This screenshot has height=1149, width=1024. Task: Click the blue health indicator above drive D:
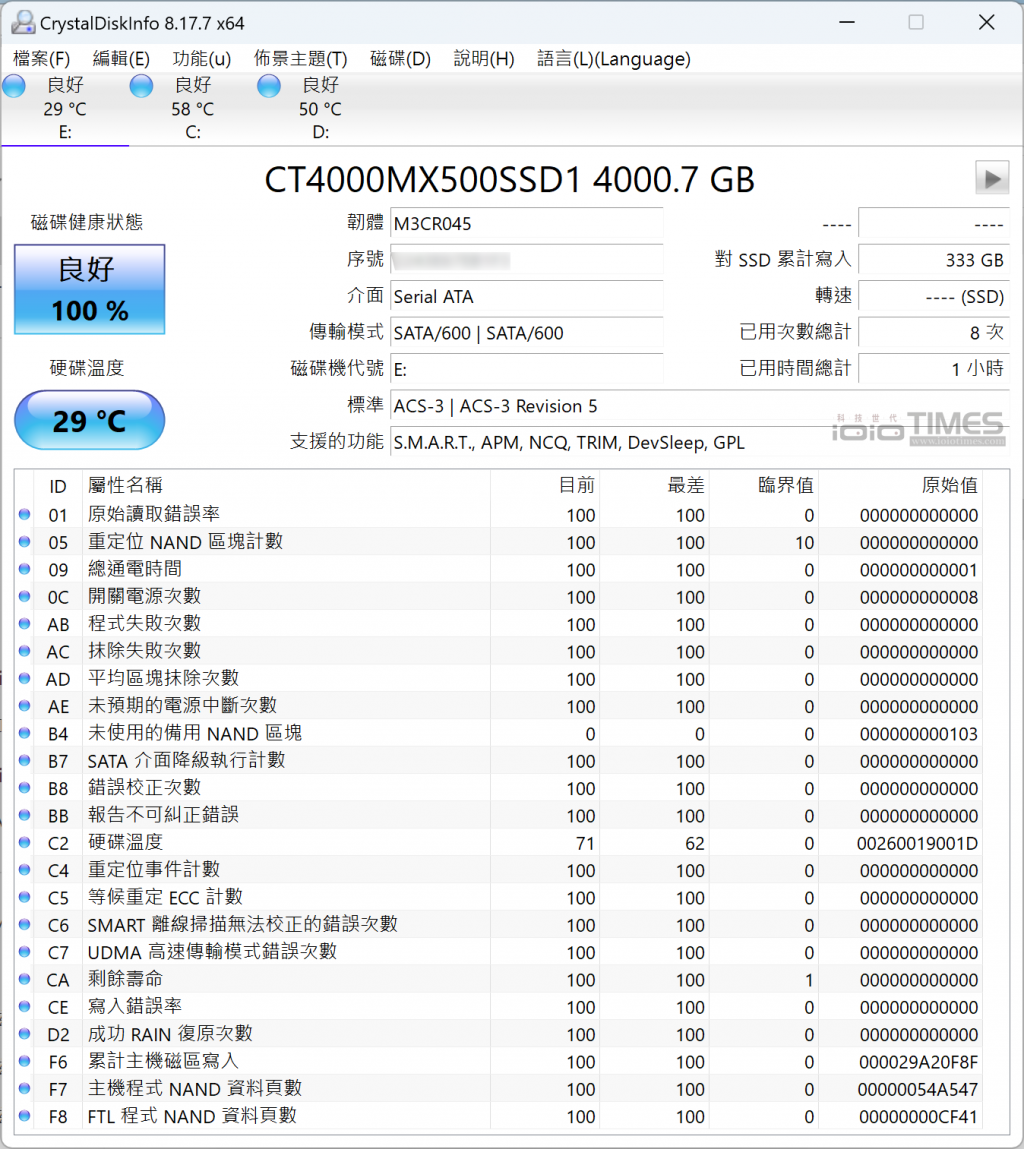click(268, 86)
